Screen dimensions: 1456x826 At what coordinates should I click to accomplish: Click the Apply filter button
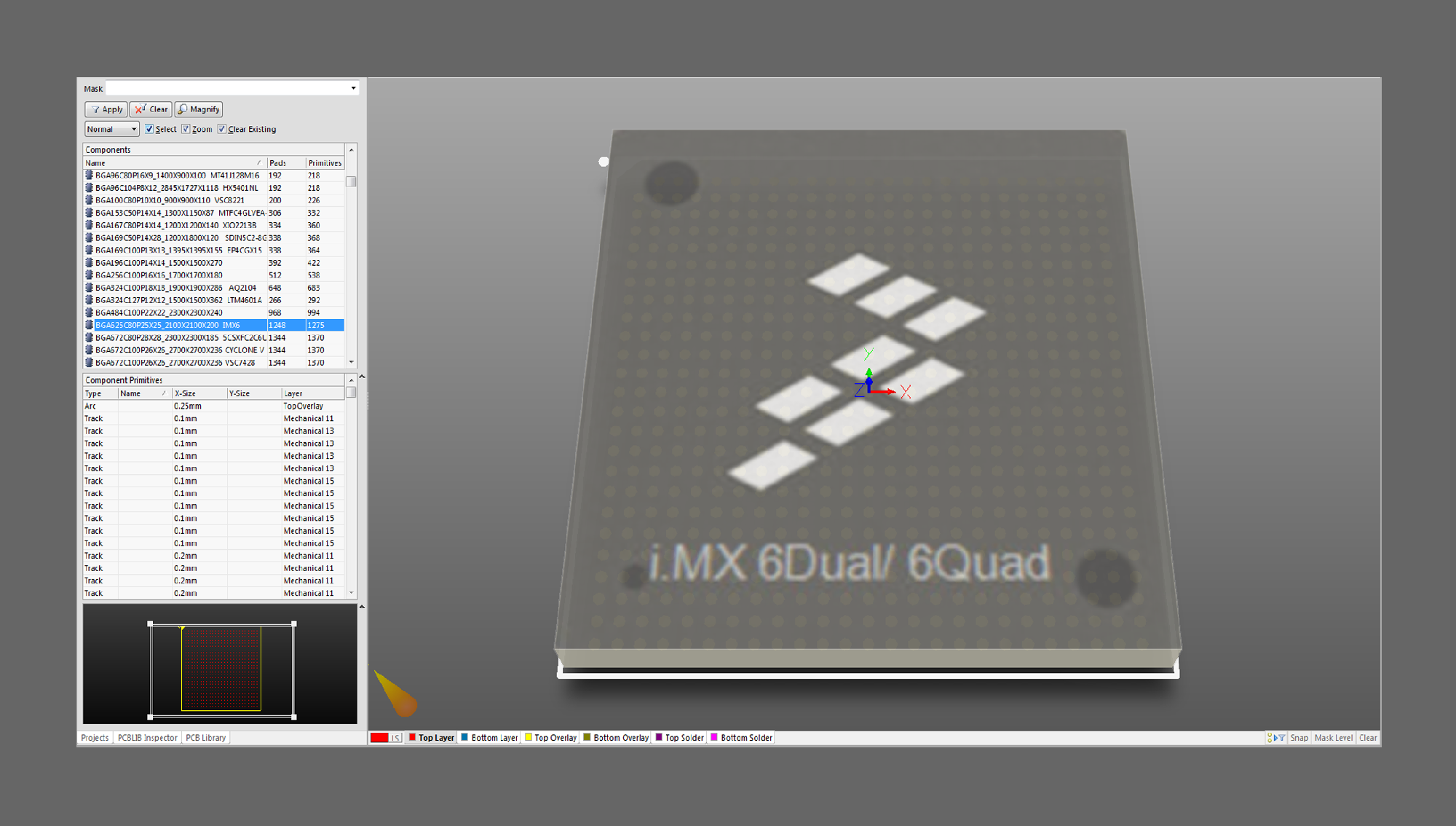tap(106, 109)
